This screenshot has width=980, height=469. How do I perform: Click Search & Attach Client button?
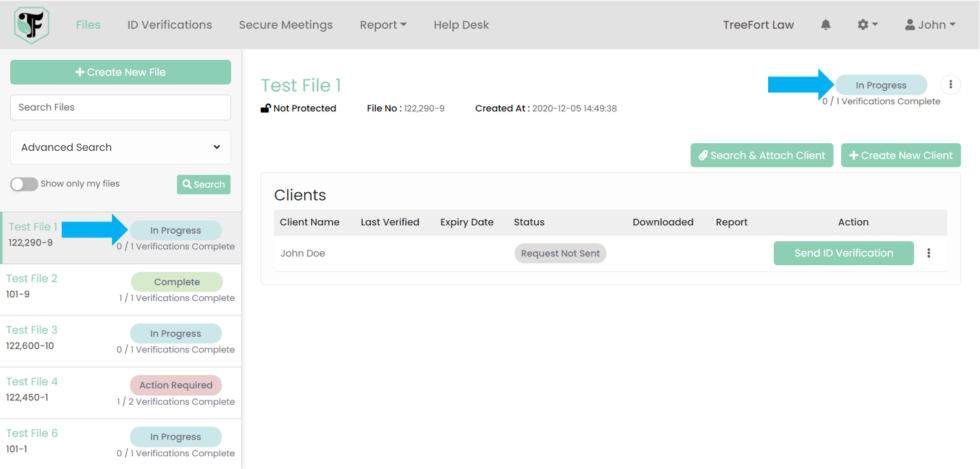[x=761, y=155]
